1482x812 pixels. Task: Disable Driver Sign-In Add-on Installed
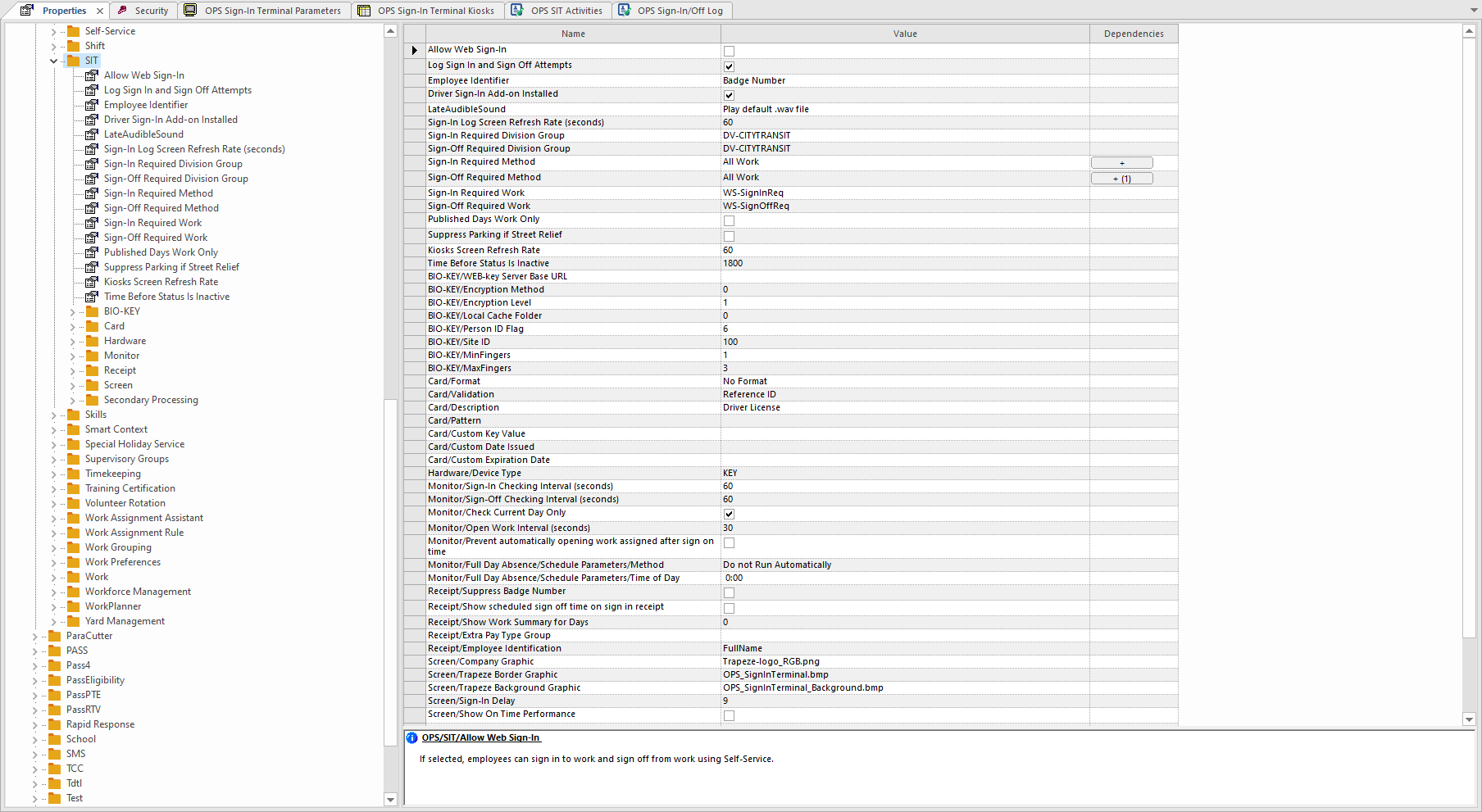(x=729, y=95)
